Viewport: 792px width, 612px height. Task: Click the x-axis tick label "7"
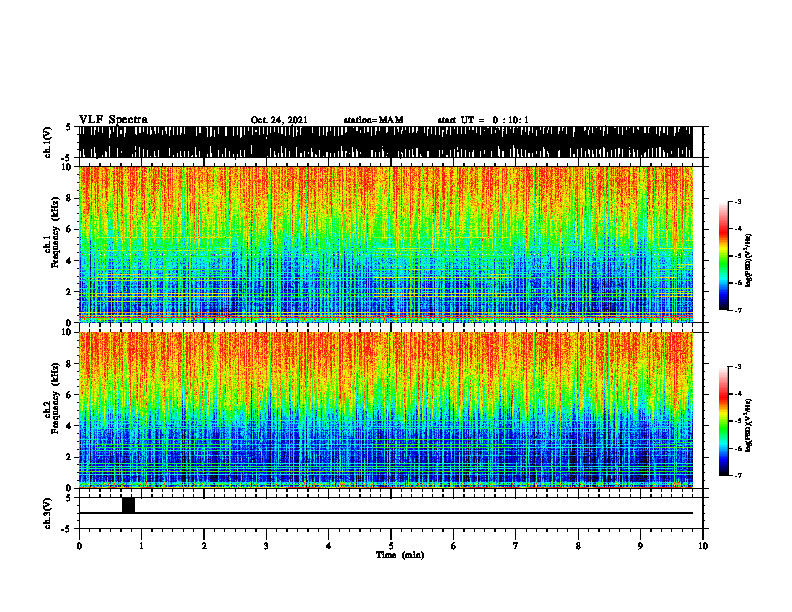coord(516,546)
